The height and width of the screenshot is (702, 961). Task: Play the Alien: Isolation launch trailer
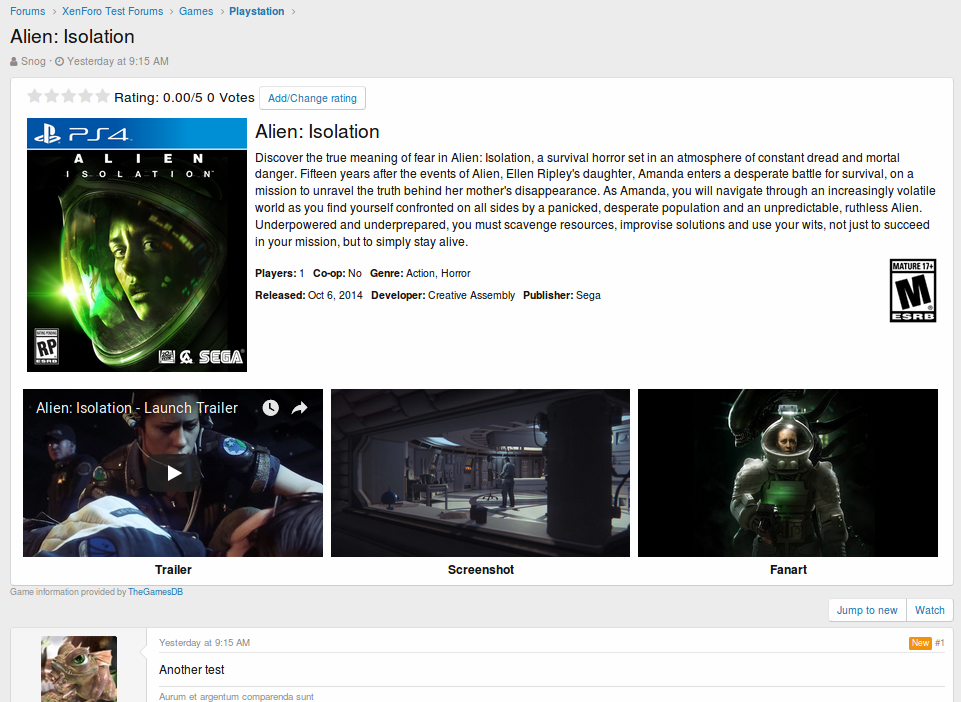coord(174,473)
